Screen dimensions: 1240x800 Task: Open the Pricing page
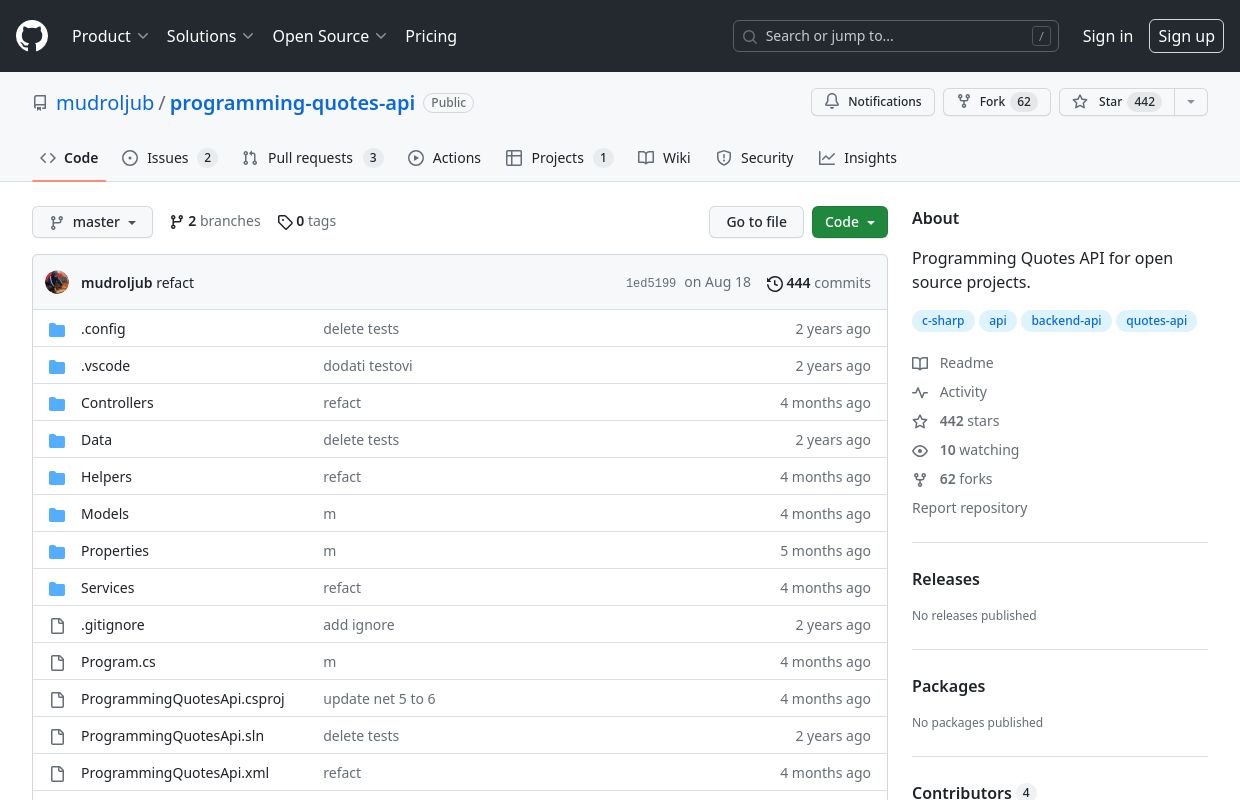coord(431,36)
